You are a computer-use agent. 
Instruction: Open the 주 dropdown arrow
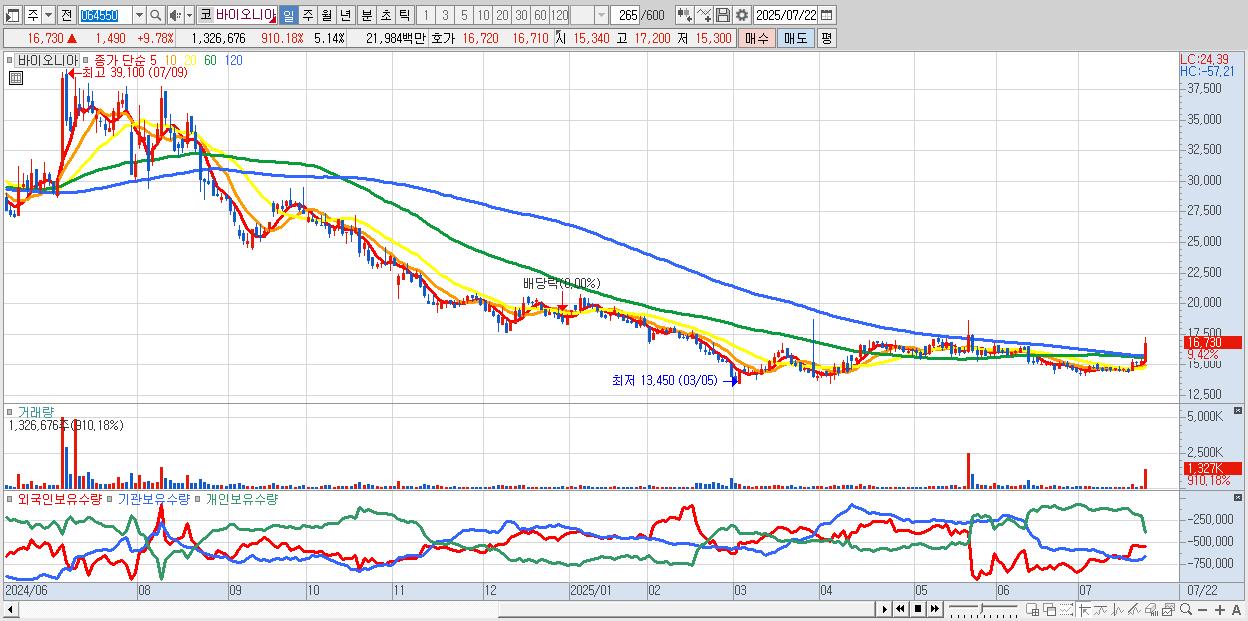[x=48, y=15]
